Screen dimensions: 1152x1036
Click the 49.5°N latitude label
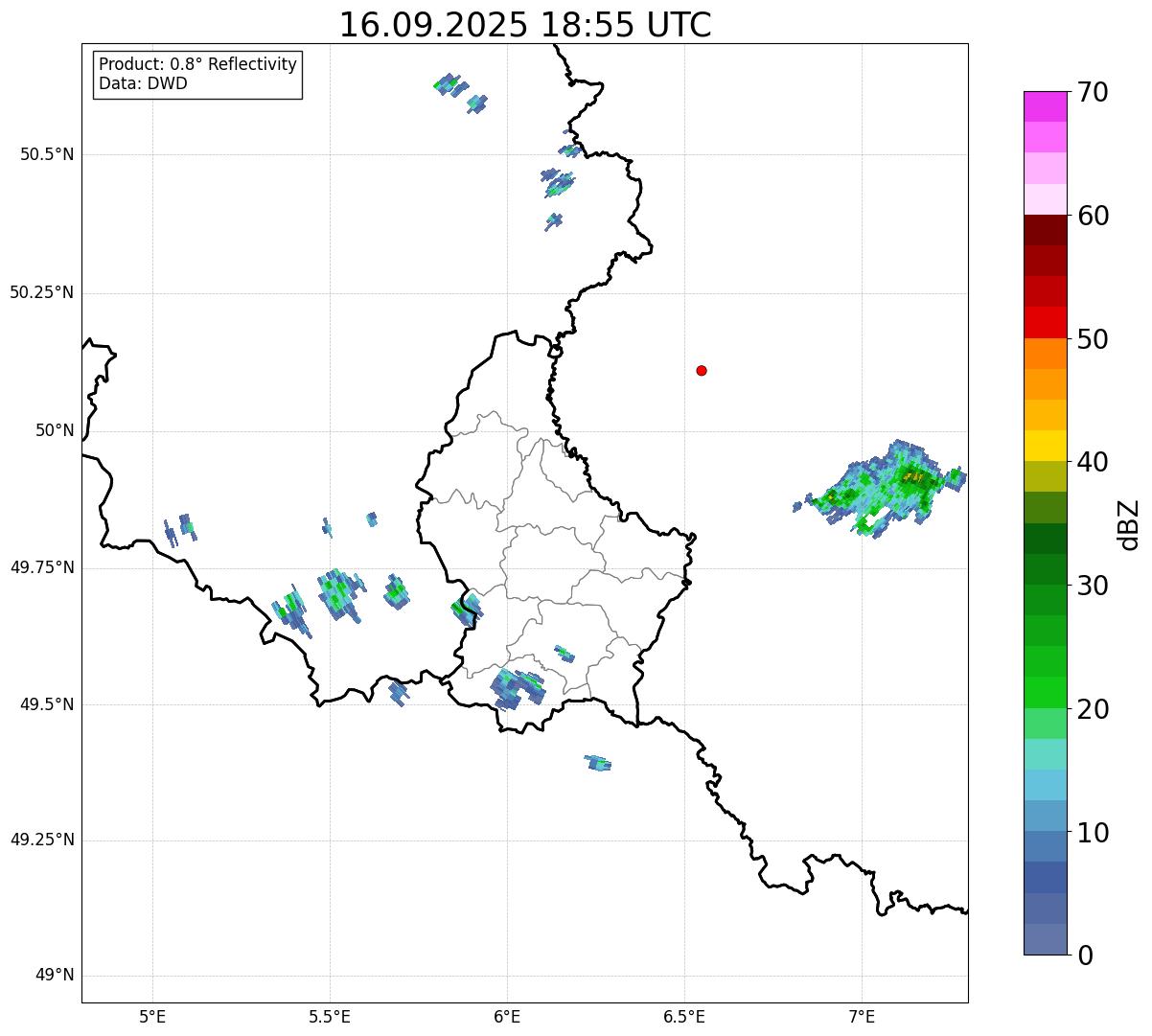(47, 704)
